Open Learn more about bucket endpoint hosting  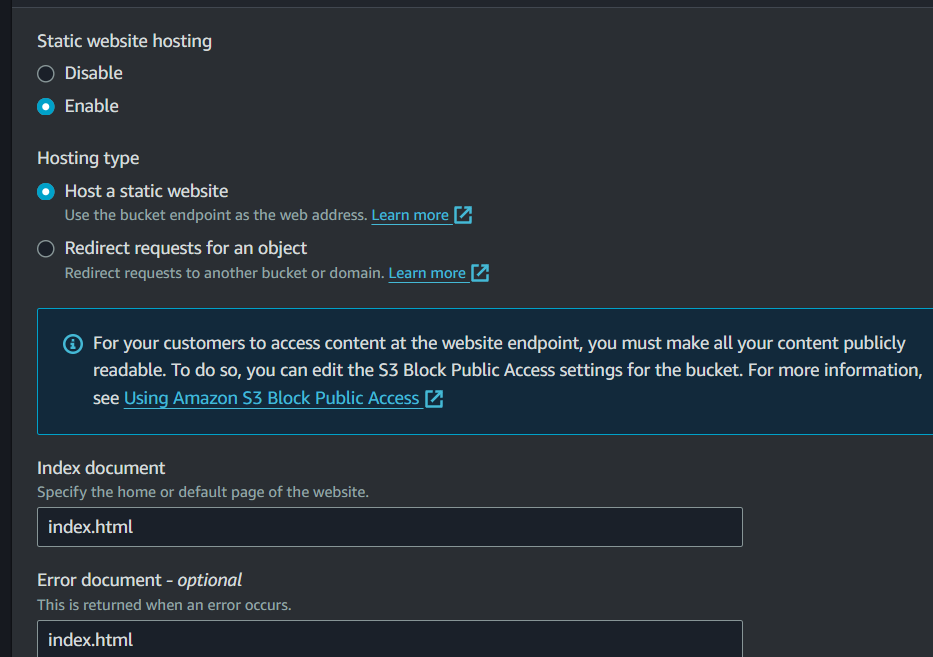tap(410, 215)
